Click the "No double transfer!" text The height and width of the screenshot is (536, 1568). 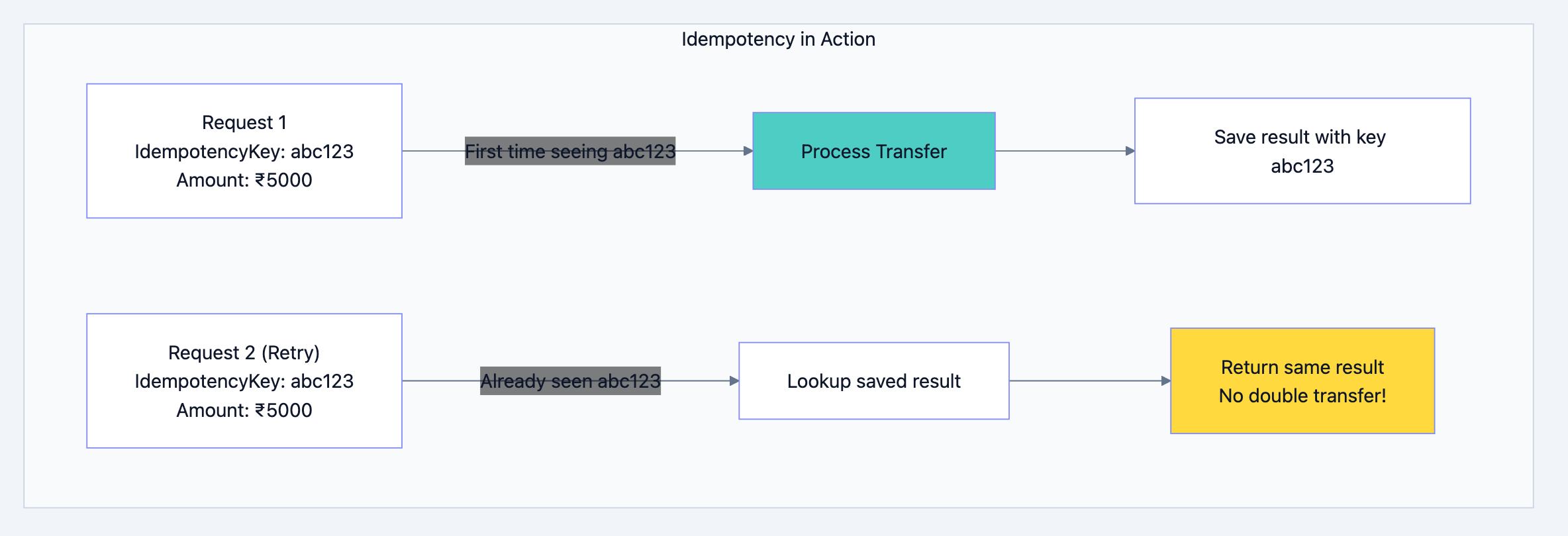click(1302, 396)
